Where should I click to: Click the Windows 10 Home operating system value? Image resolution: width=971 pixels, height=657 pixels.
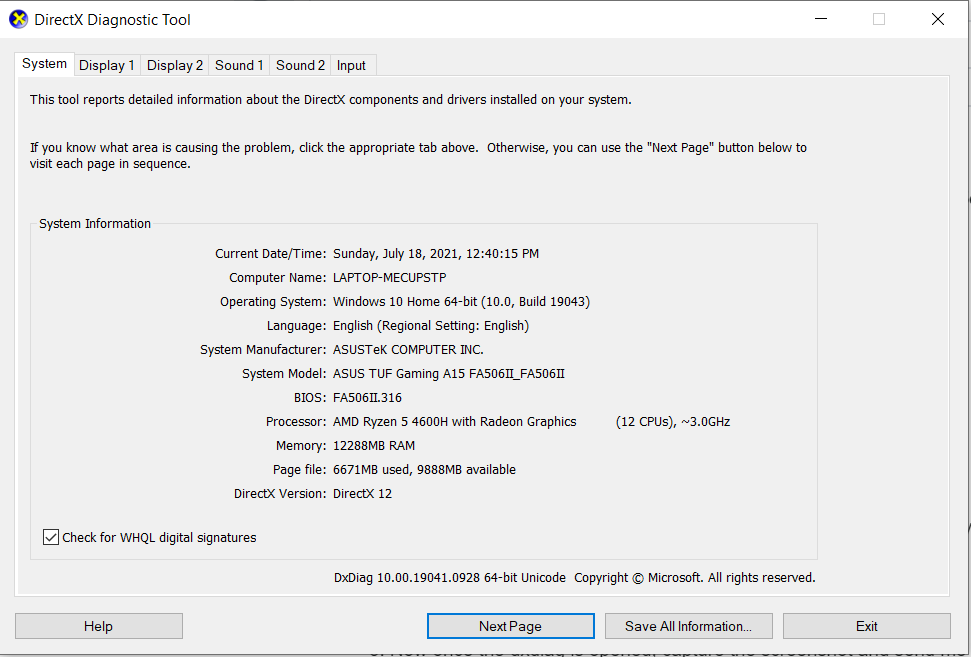tap(461, 302)
